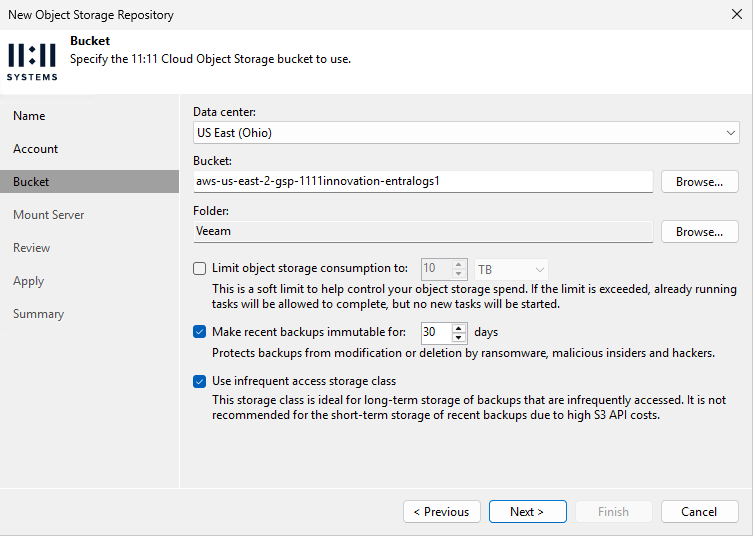Click the 'Protects backups from modification' description
The width and height of the screenshot is (753, 536).
463,353
